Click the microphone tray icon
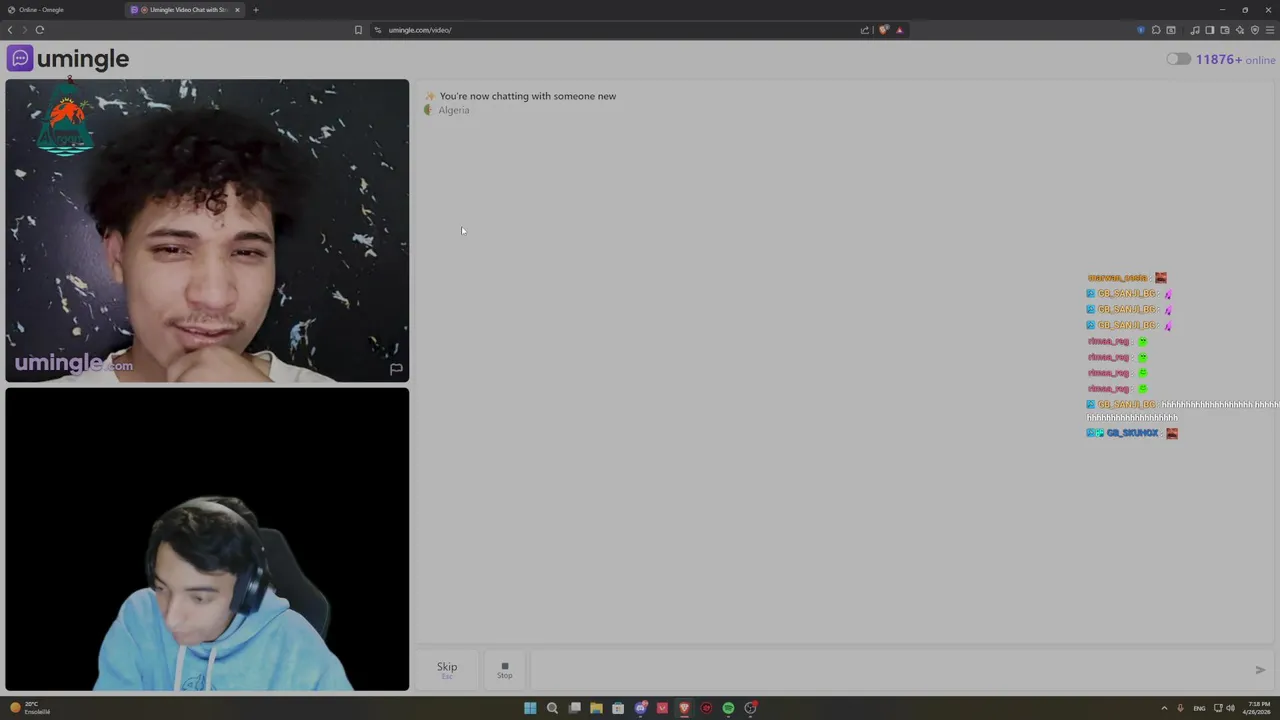The image size is (1280, 720). tap(1180, 708)
